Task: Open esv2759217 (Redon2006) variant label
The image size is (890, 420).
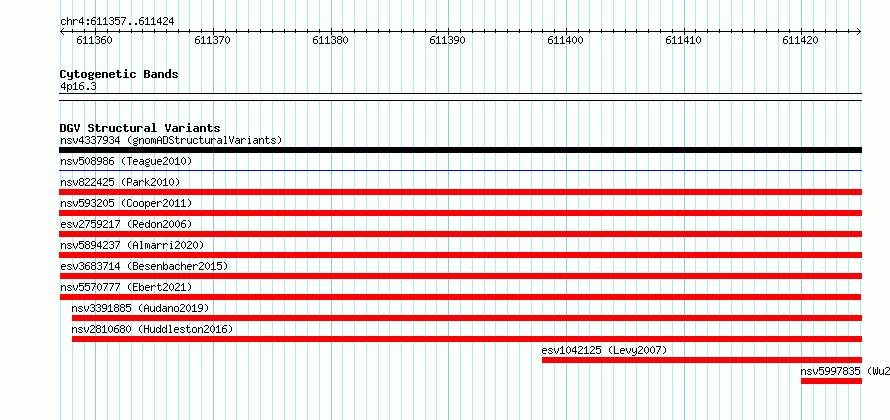Action: coord(126,224)
